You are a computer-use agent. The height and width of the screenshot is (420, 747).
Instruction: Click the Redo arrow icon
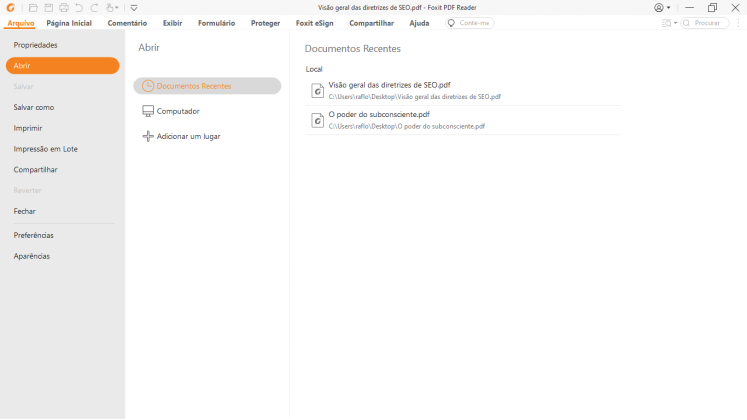click(94, 8)
